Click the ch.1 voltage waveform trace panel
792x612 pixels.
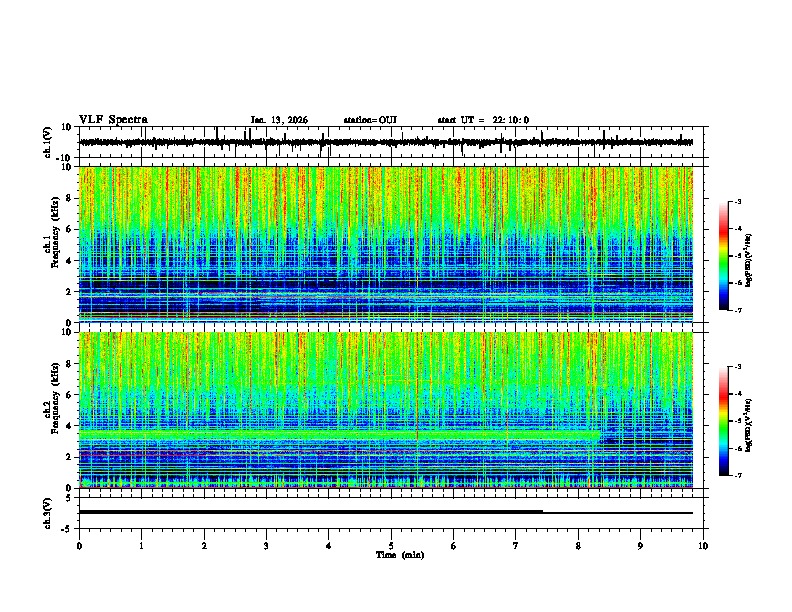click(x=391, y=142)
